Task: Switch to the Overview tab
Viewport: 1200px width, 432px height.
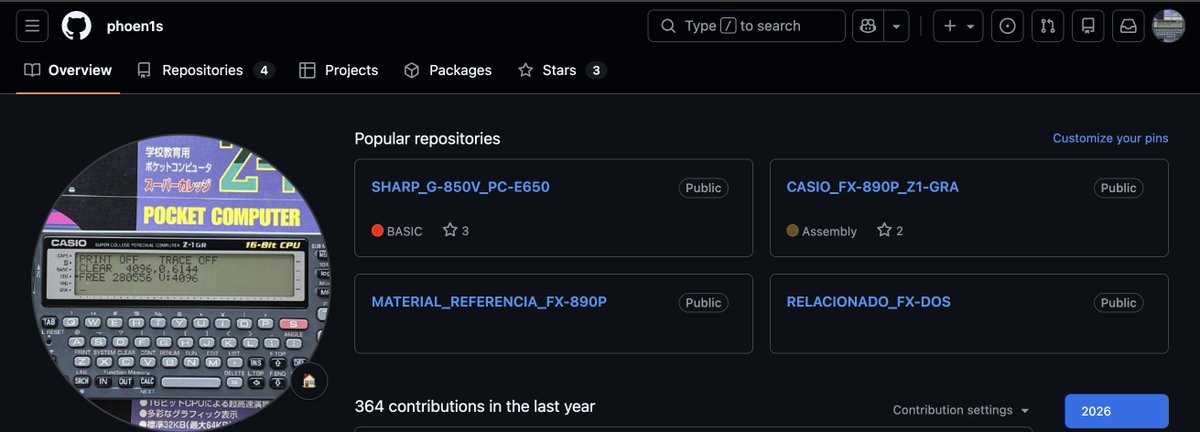Action: click(x=68, y=70)
